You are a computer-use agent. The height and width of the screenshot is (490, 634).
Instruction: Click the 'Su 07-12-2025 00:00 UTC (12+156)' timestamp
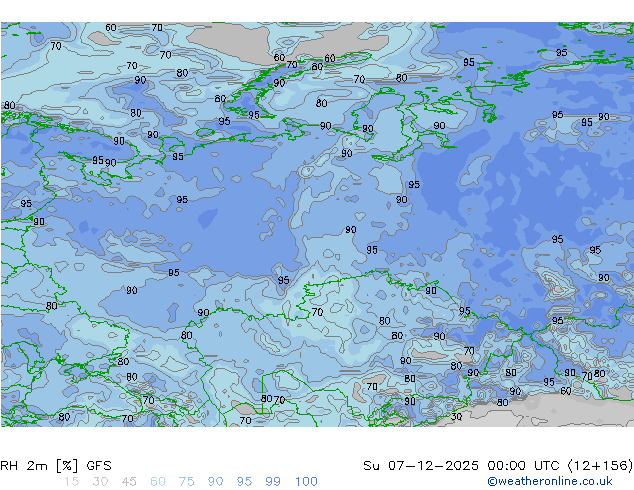[x=498, y=466]
